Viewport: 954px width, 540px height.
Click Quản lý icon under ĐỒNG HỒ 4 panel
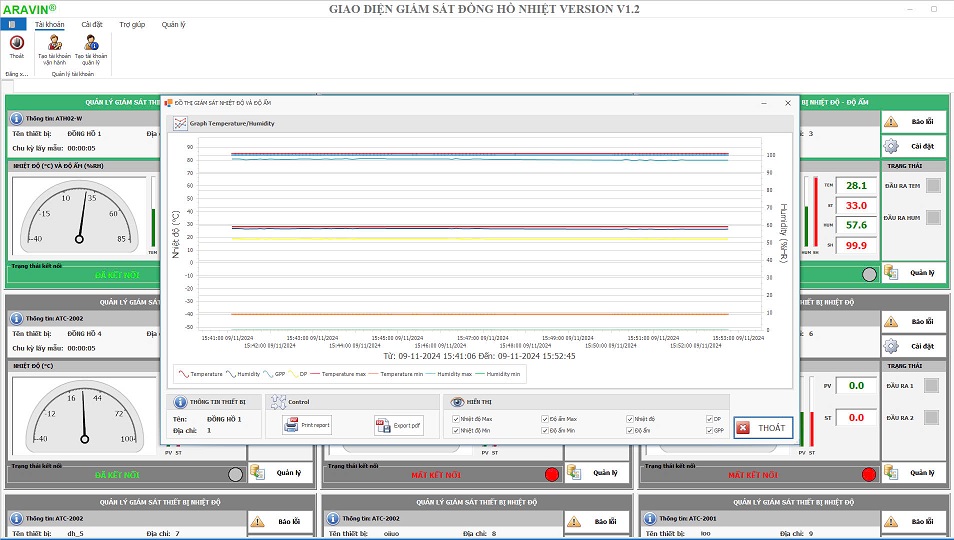coord(256,473)
